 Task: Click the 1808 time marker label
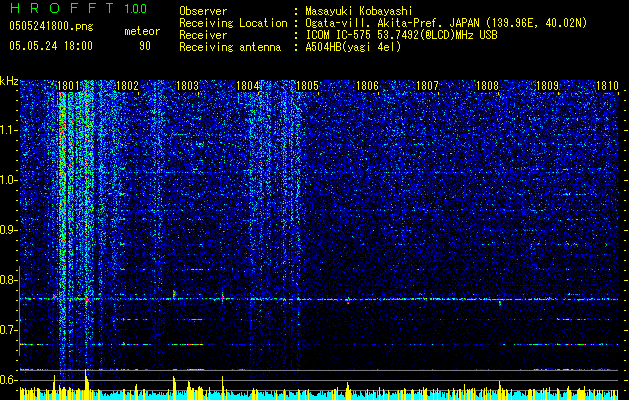487,85
